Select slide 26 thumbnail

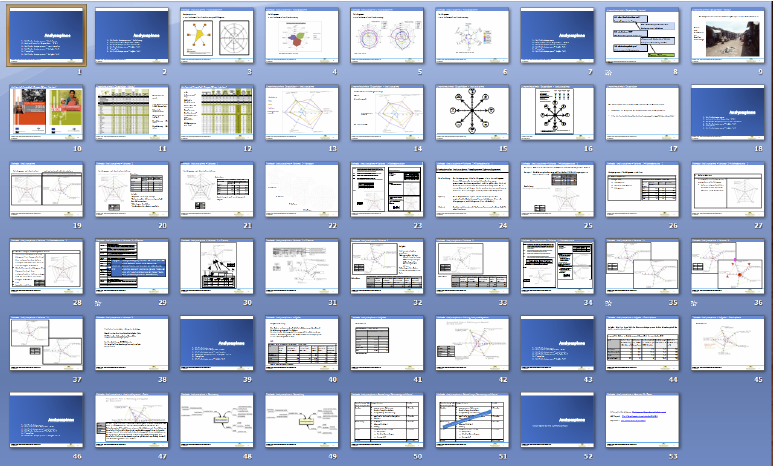tap(642, 190)
